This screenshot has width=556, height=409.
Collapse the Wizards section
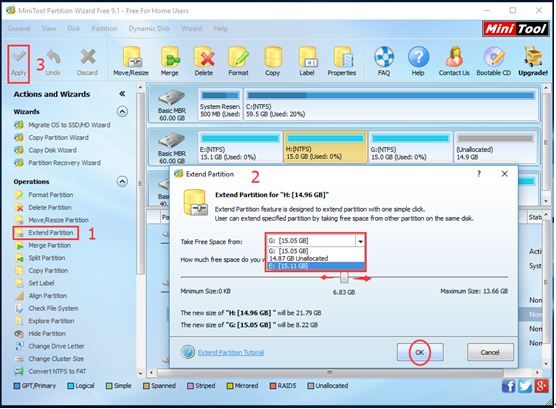122,111
